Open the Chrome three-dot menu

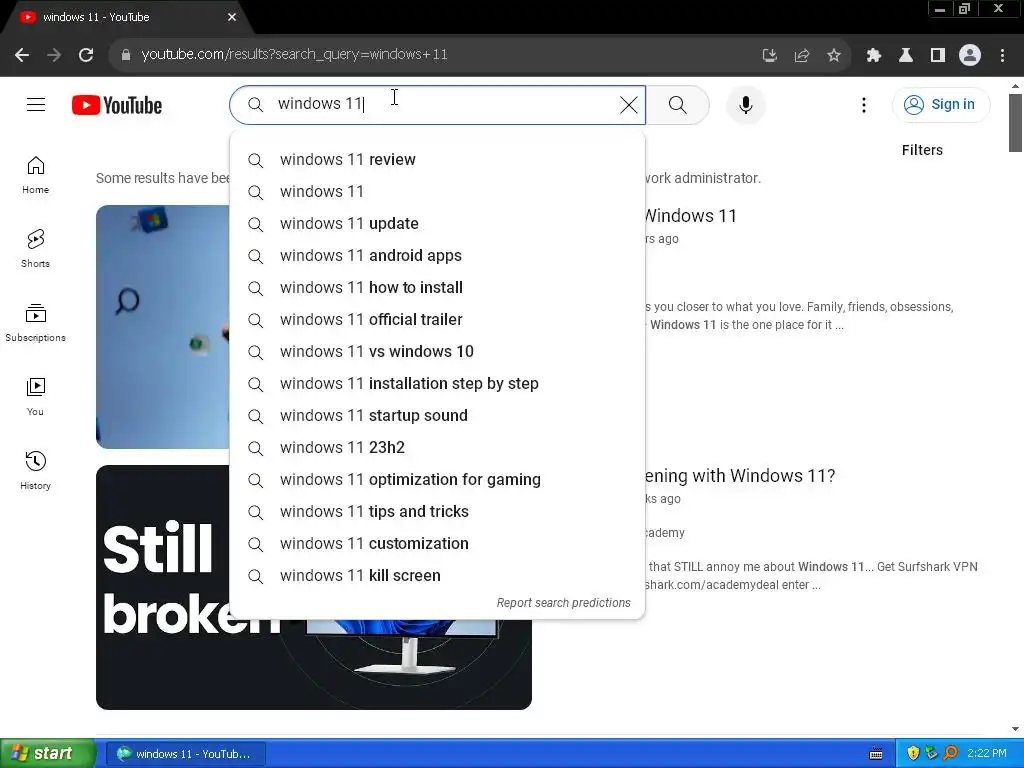[1002, 55]
